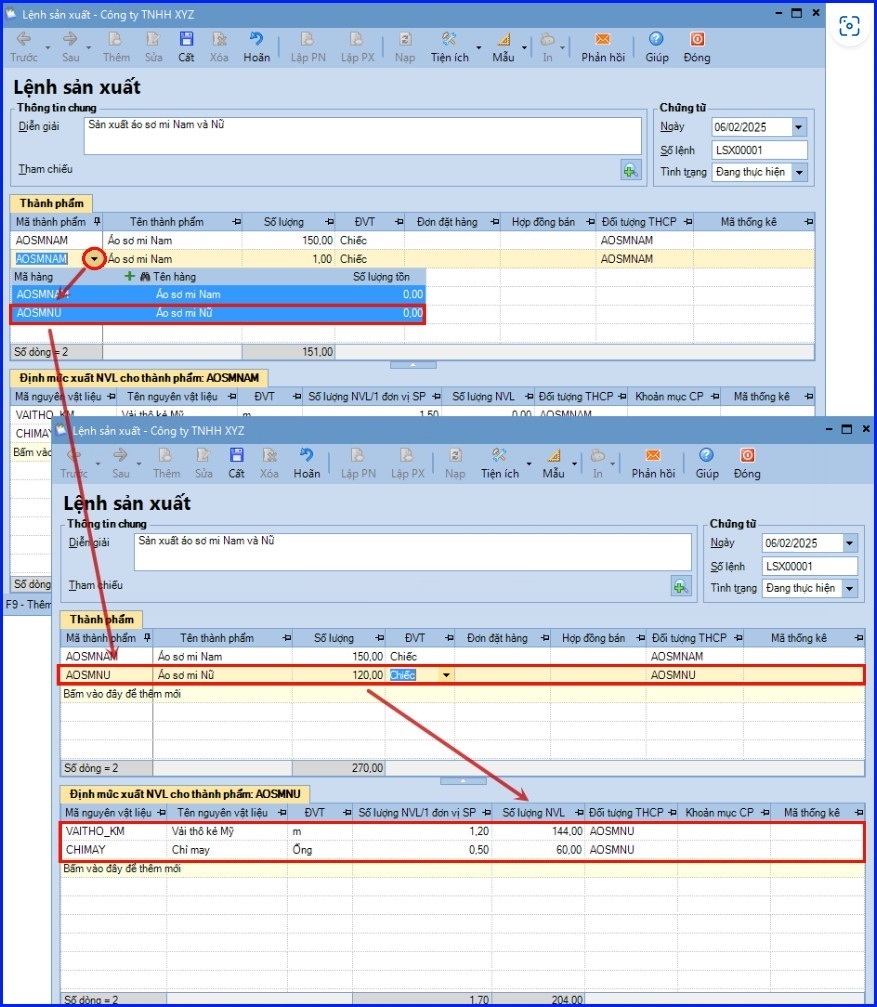Collapse panel using splitter arrow below lower Thành phẩm grid
The height and width of the screenshot is (1007, 877).
coord(463,780)
